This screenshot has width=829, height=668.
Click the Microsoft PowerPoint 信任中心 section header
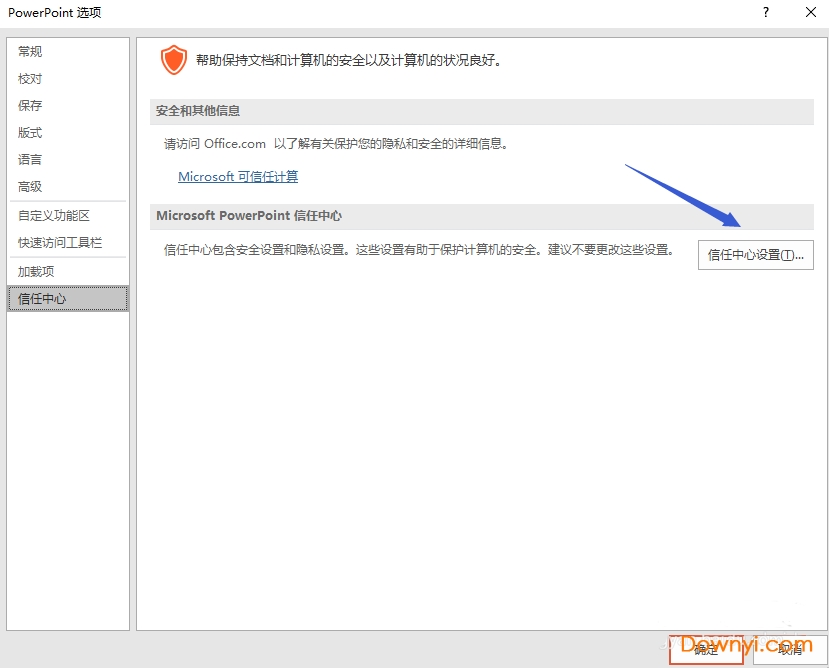point(249,216)
